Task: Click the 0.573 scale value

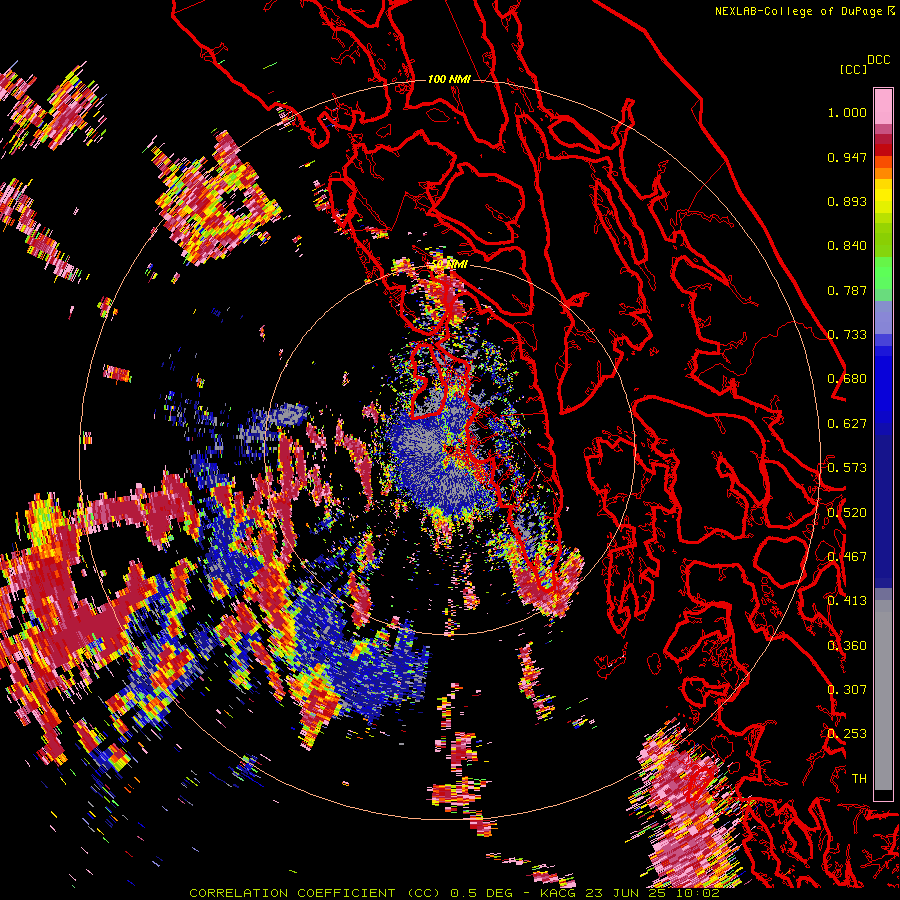Action: pyautogui.click(x=847, y=468)
